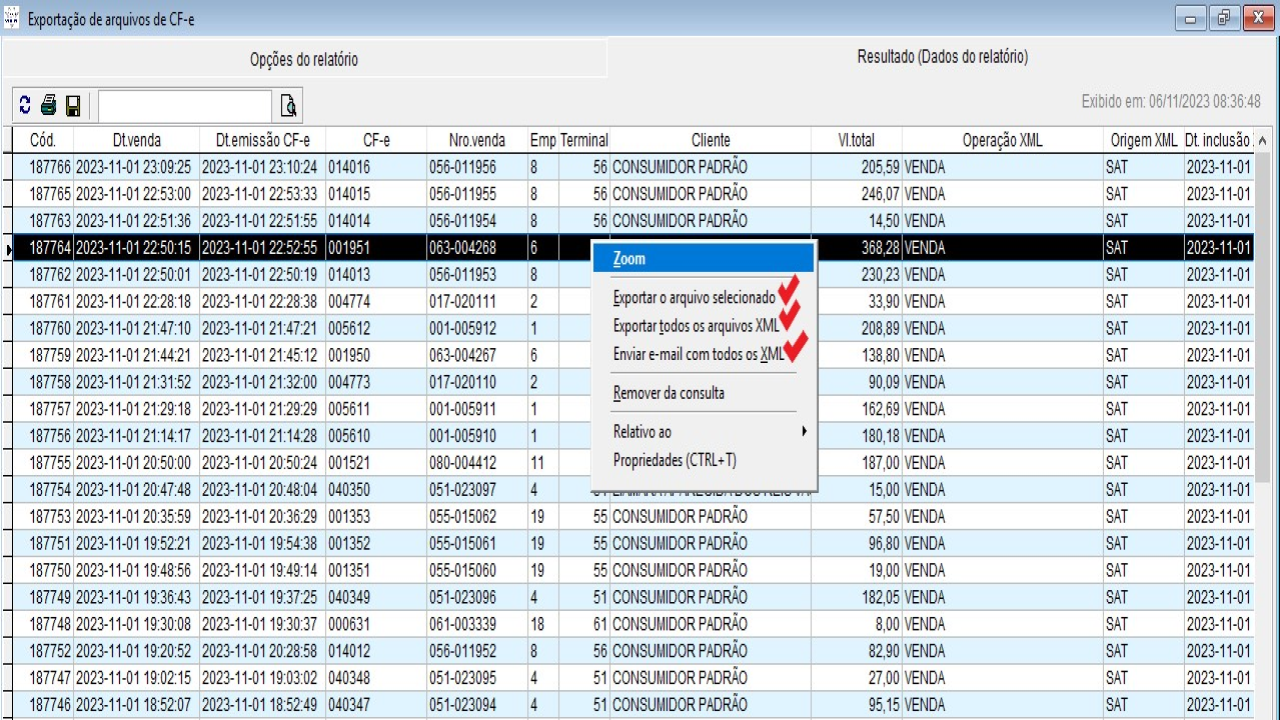The width and height of the screenshot is (1280, 720).
Task: Click the application icon in title bar
Action: 12,19
